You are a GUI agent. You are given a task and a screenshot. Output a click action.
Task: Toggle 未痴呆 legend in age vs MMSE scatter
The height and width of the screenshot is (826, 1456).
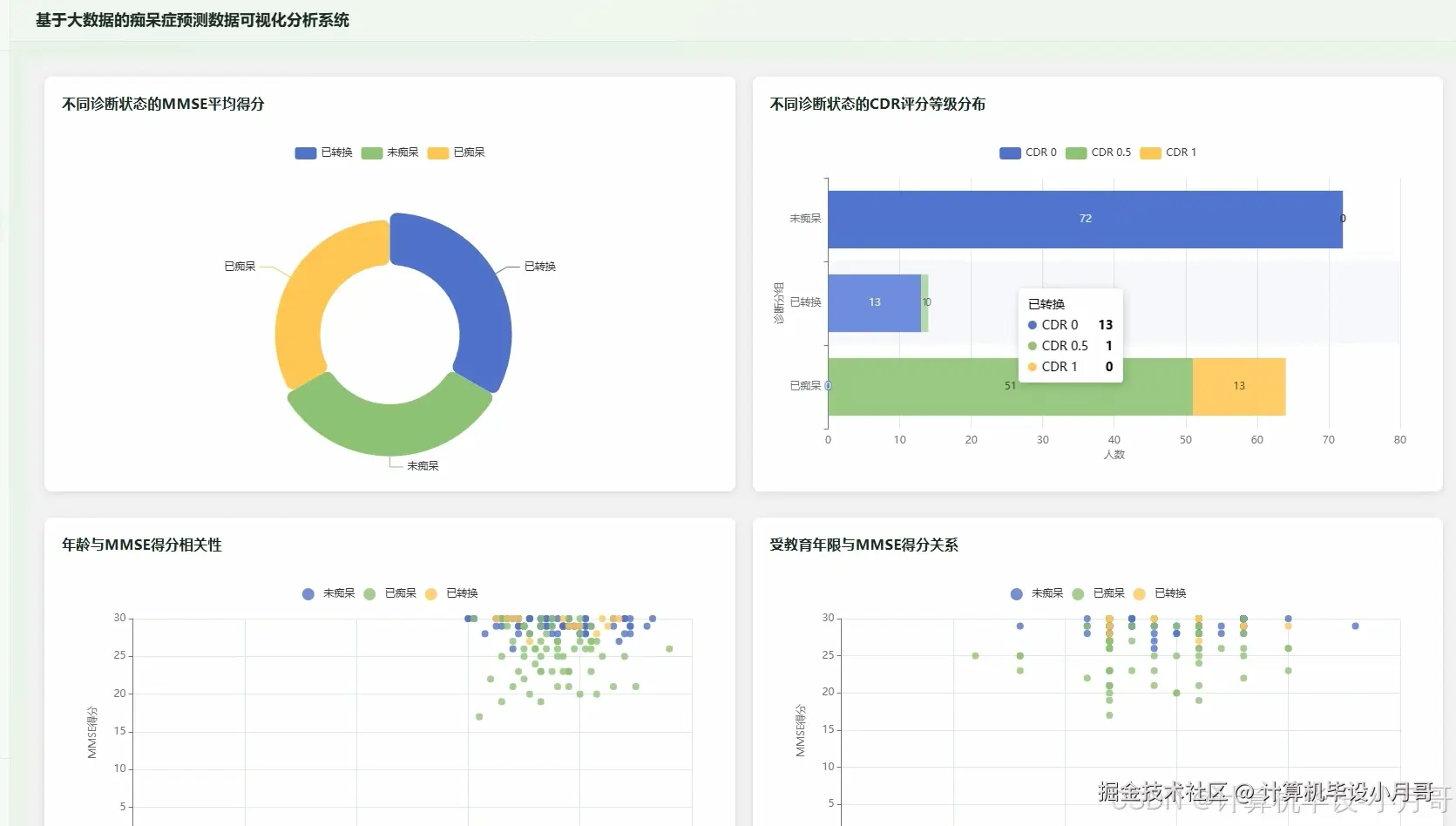(x=328, y=593)
